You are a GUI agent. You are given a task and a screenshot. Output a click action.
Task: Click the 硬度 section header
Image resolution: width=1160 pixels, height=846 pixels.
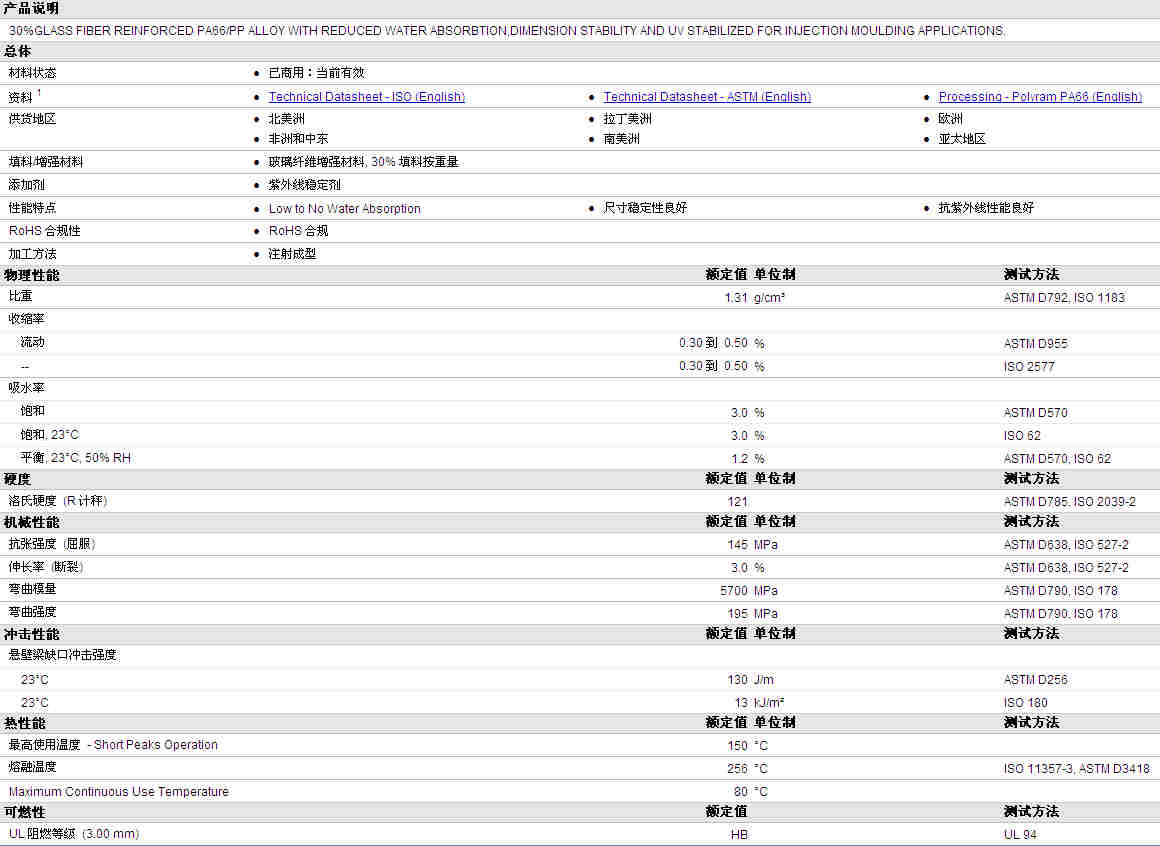(18, 479)
